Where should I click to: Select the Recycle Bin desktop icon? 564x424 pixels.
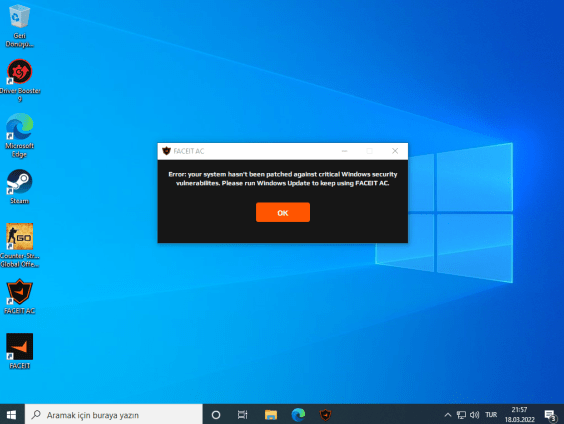pos(19,26)
